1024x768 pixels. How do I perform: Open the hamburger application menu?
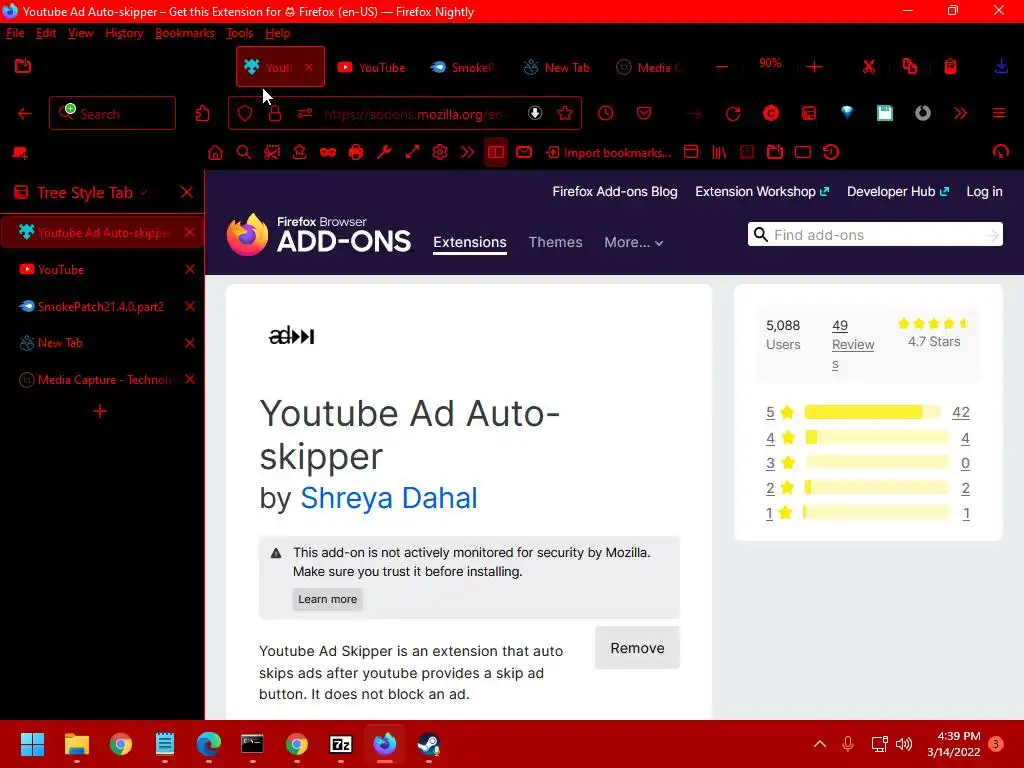(999, 113)
